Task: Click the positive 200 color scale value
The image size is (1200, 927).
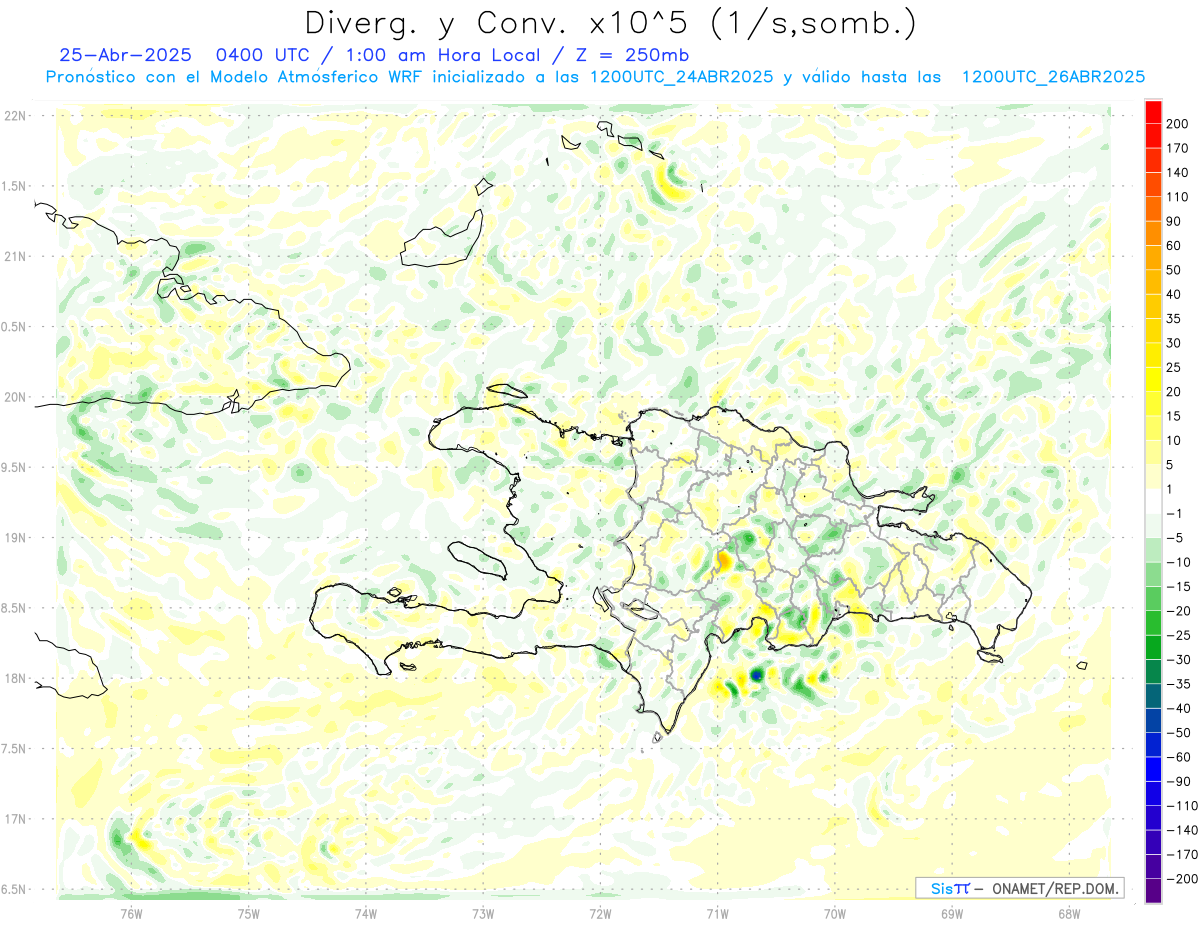Action: tap(1177, 123)
